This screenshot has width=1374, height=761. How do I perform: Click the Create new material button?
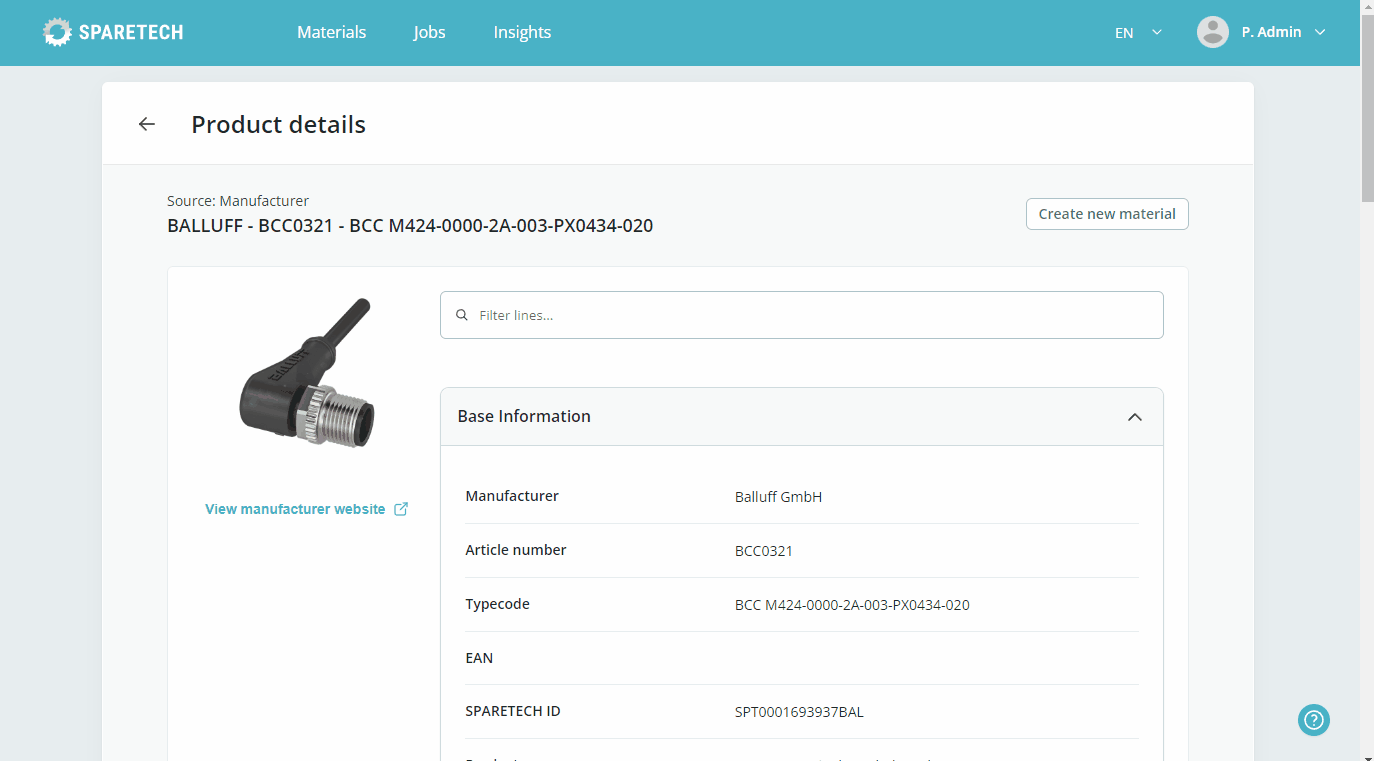point(1107,214)
